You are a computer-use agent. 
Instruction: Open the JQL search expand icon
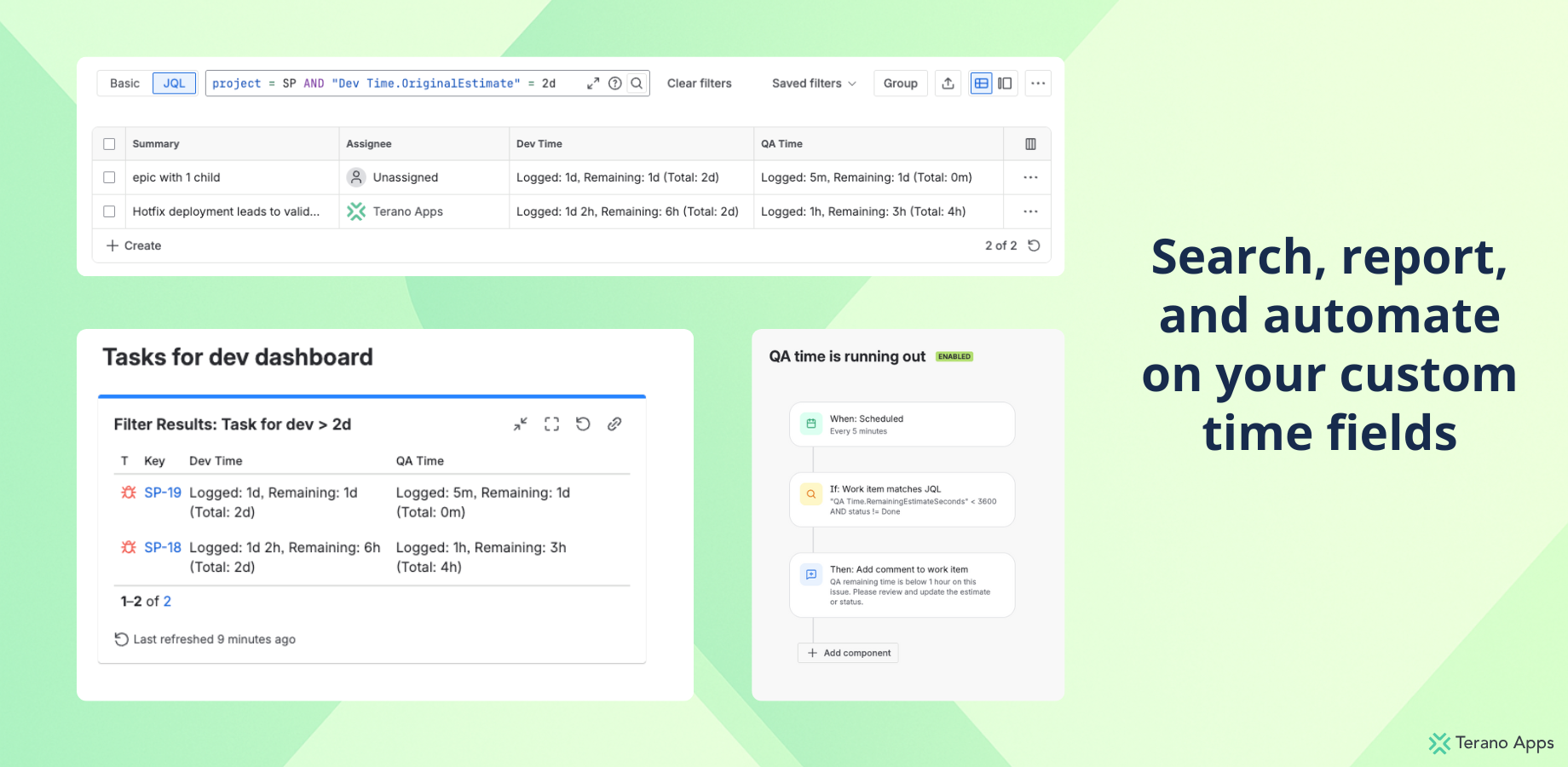tap(594, 83)
